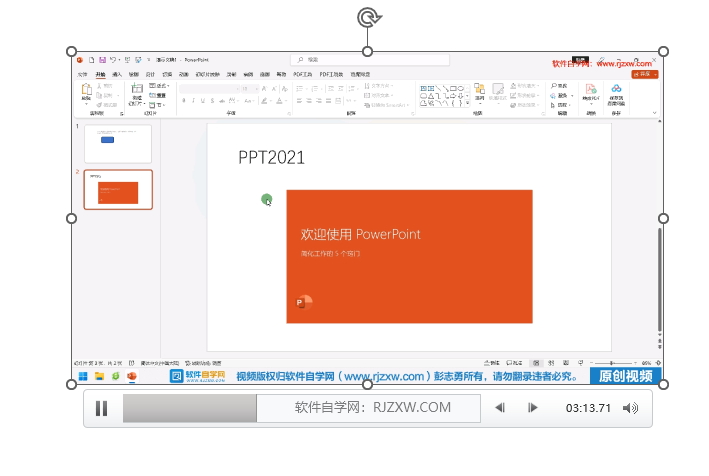Step the video back one frame
Viewport: 709px width, 476px height.
pos(500,408)
